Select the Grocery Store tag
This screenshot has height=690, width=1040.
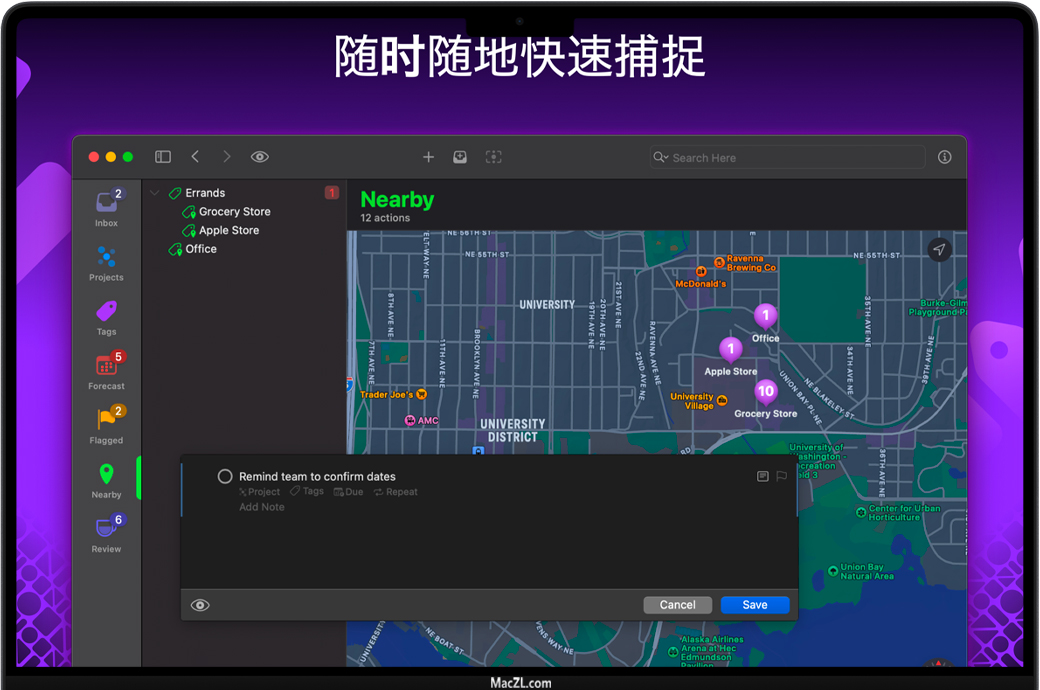(x=234, y=212)
